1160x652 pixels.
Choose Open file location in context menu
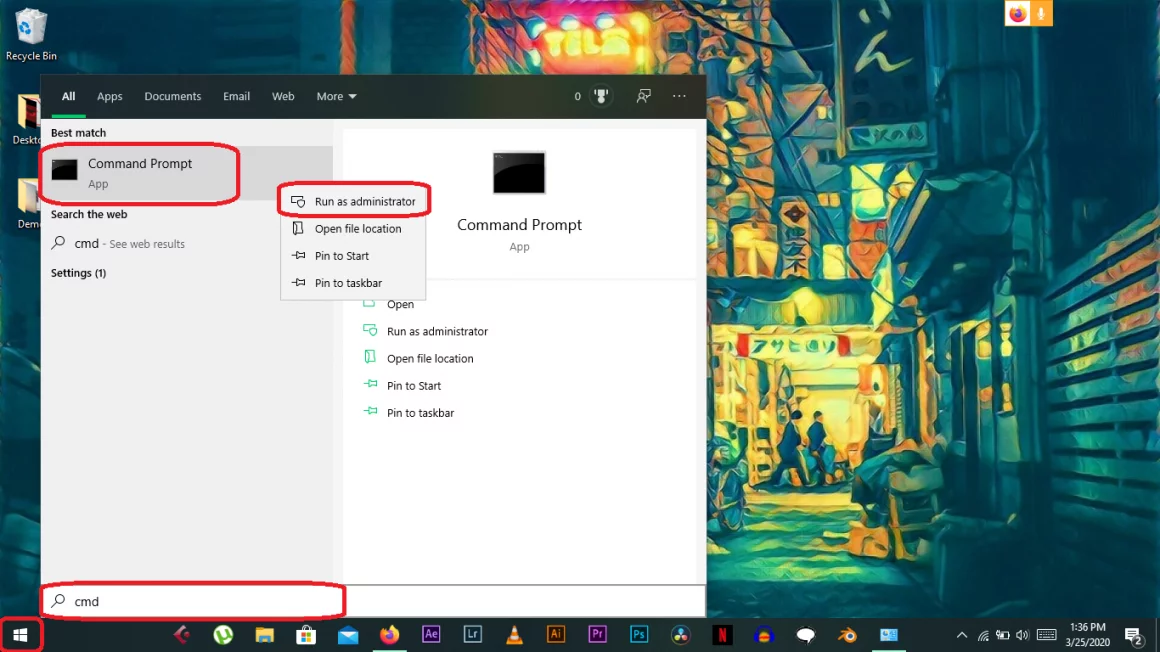point(353,229)
